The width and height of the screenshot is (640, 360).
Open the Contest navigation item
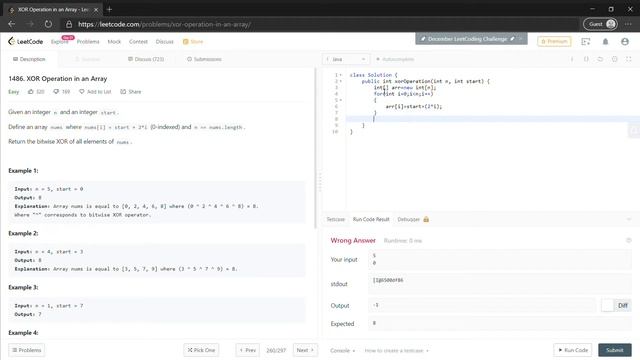(138, 42)
